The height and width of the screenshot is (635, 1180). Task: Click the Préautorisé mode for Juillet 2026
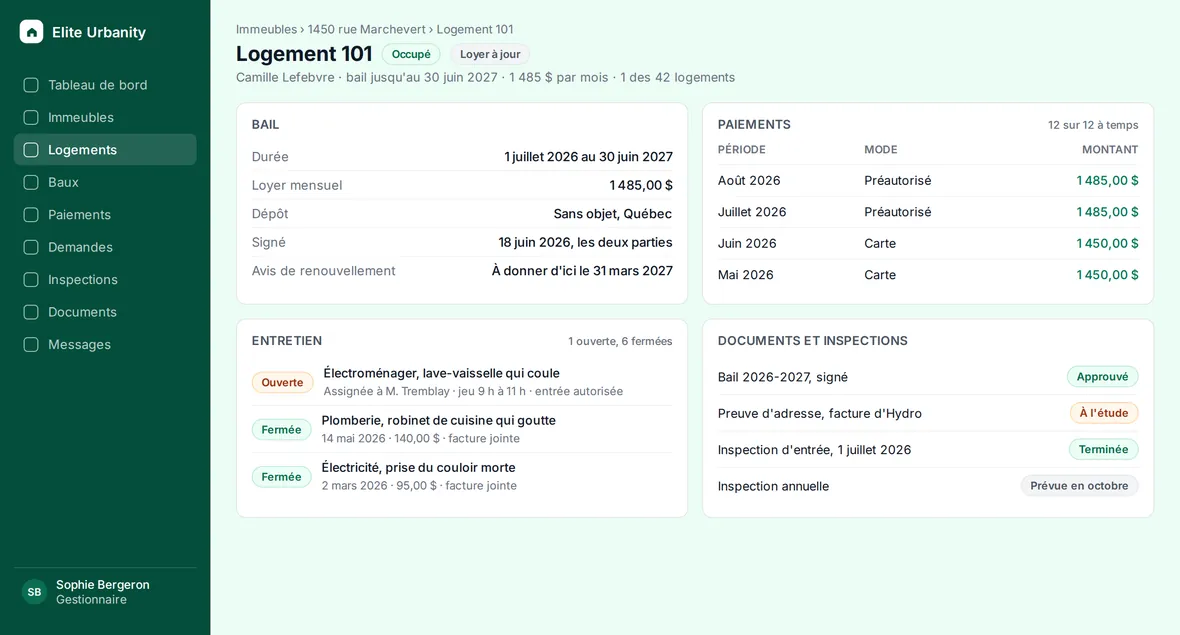tap(898, 212)
